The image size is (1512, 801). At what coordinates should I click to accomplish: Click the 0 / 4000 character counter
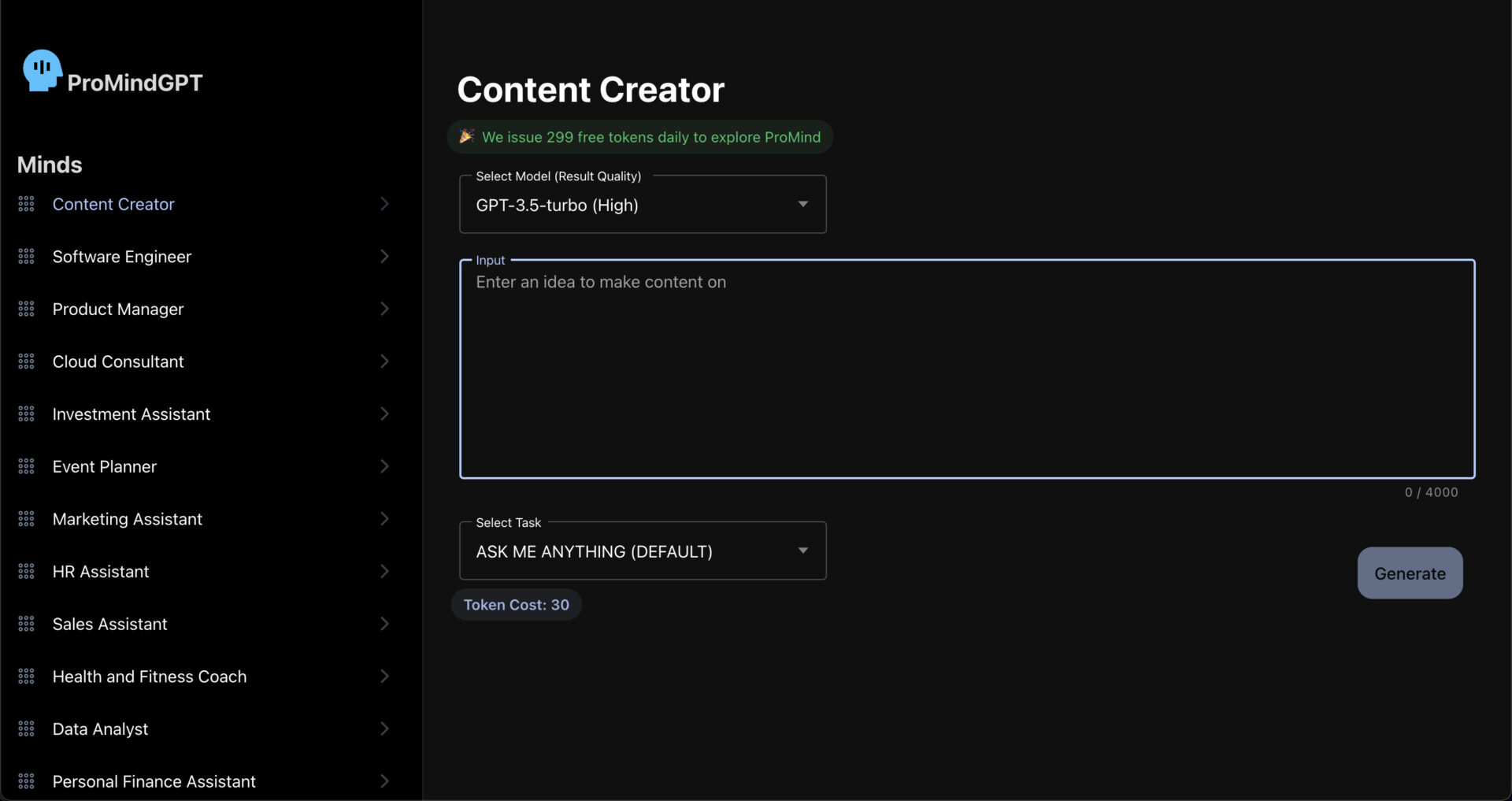pos(1431,492)
